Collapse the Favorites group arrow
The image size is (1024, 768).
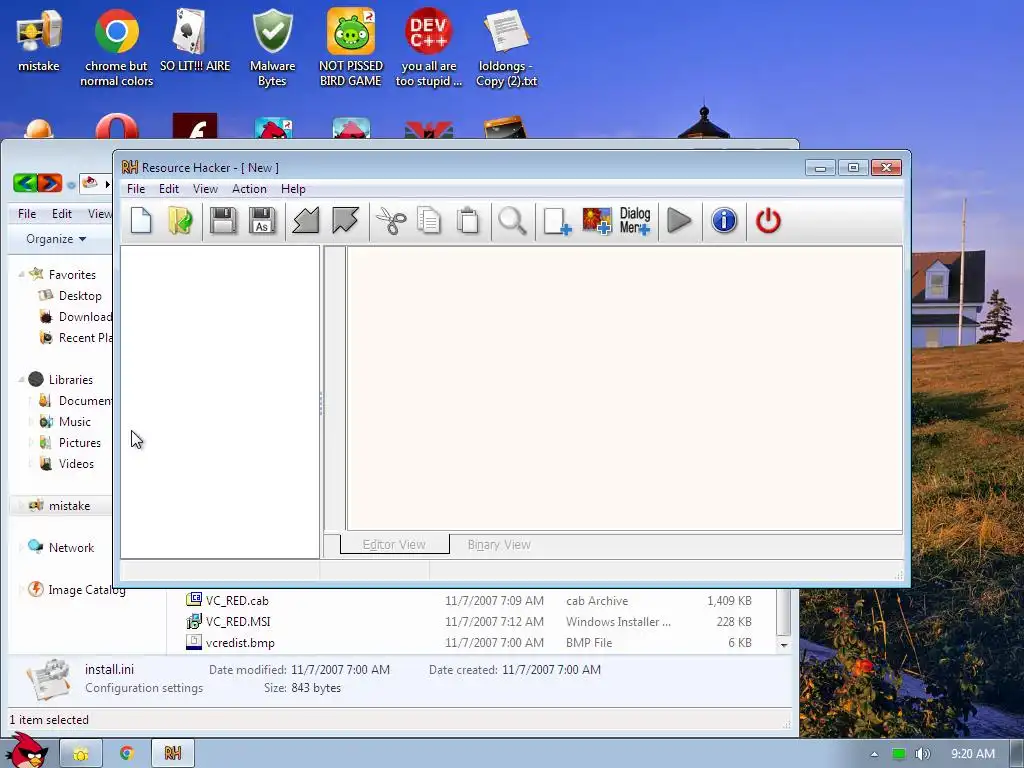click(21, 275)
